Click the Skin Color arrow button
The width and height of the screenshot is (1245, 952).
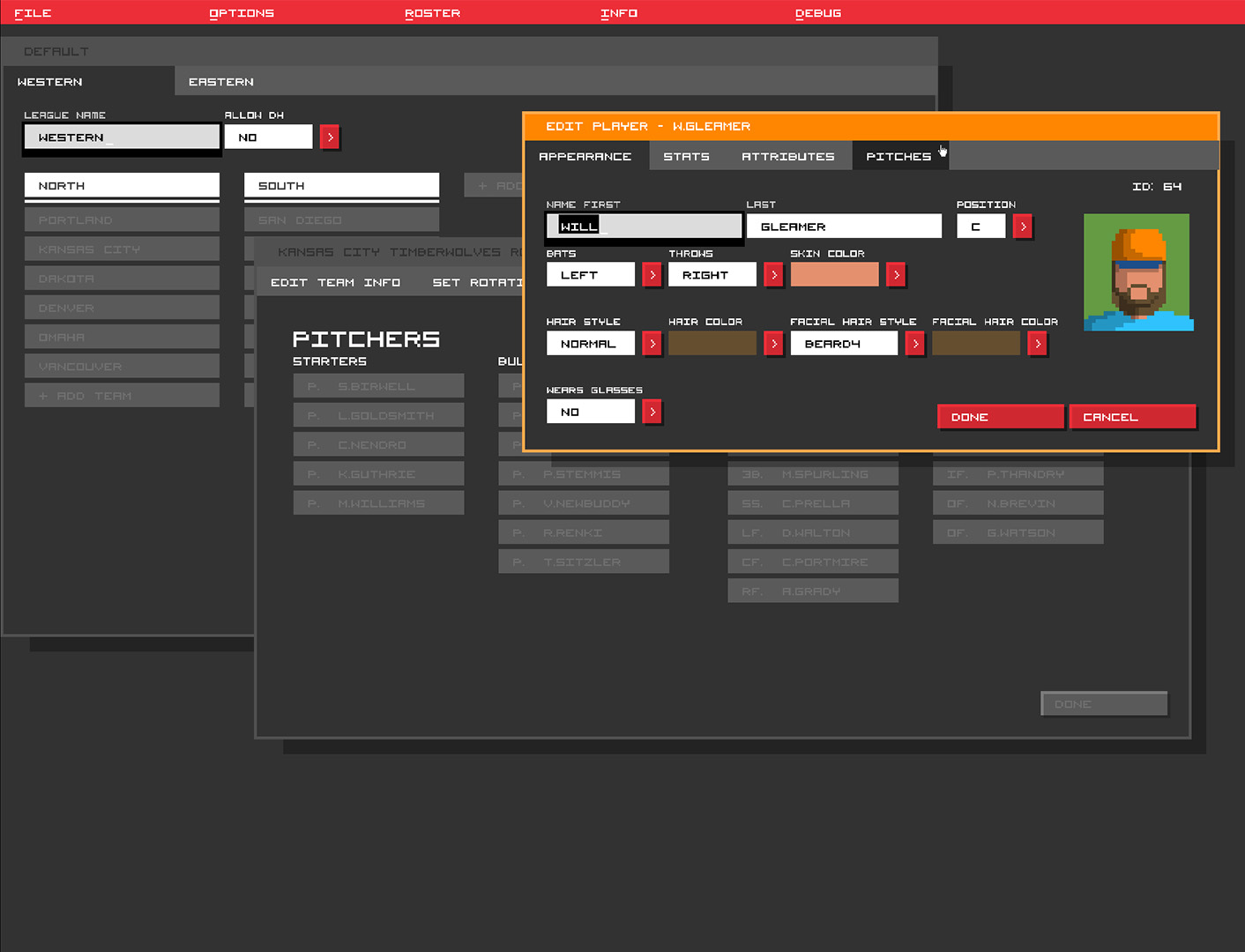click(x=896, y=275)
